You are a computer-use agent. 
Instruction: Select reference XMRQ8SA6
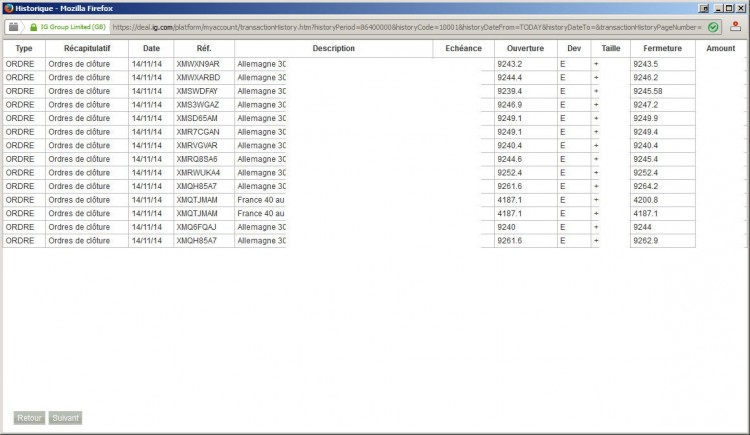tap(197, 159)
